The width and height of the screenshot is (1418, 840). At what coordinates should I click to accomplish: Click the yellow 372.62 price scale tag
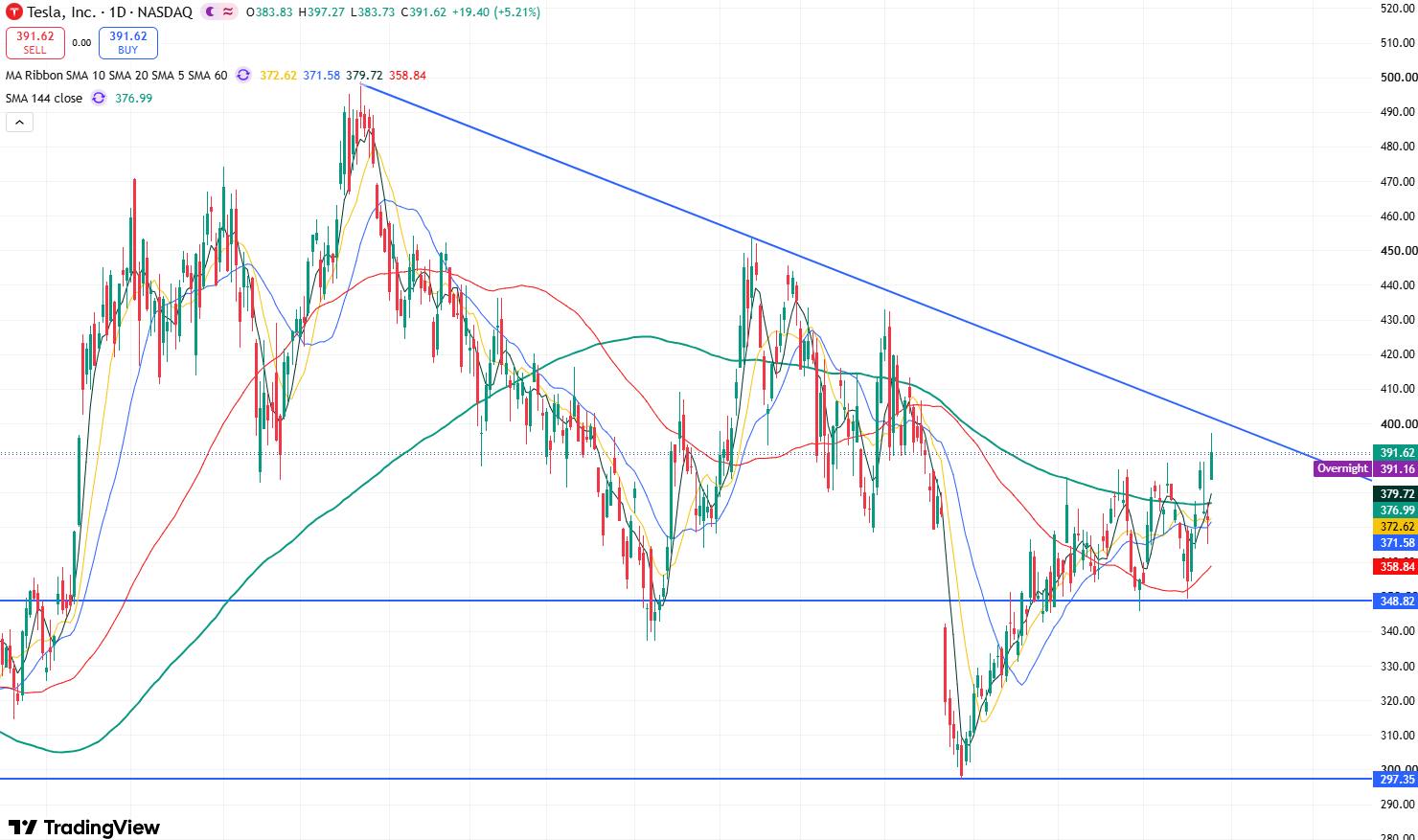coord(1395,527)
